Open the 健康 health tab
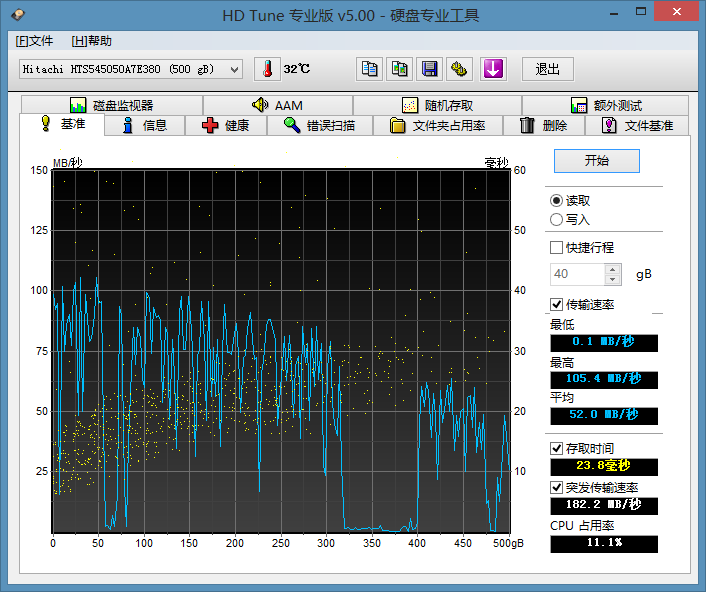This screenshot has height=592, width=706. 225,125
